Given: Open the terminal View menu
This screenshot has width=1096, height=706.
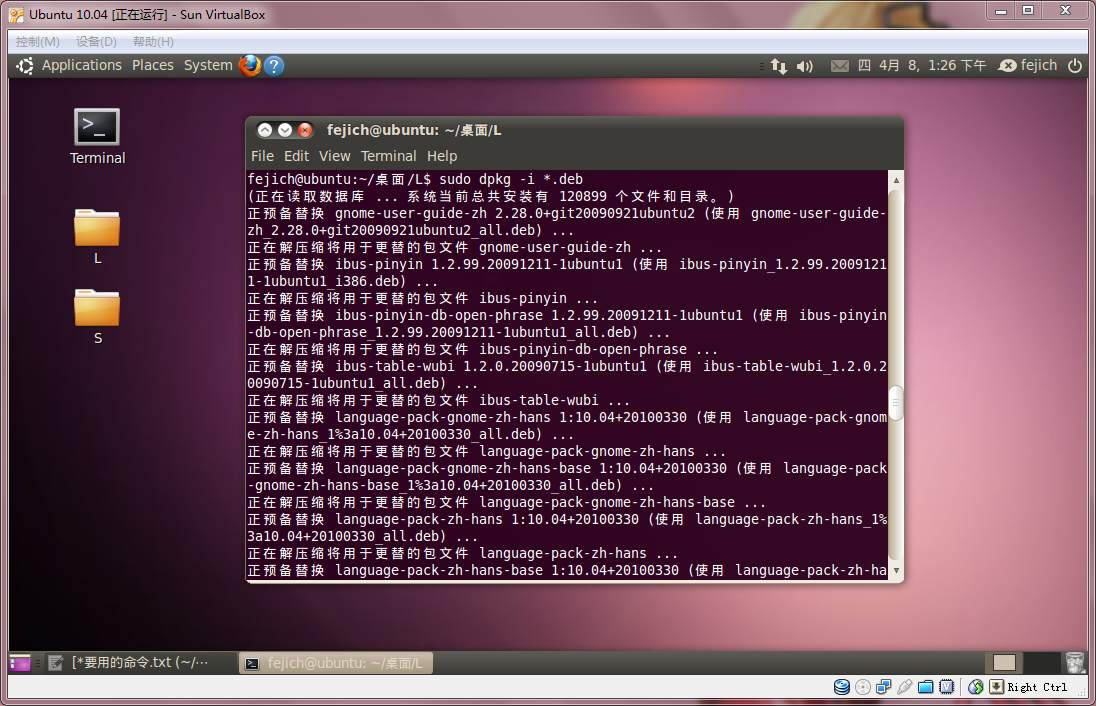Looking at the screenshot, I should pos(335,157).
